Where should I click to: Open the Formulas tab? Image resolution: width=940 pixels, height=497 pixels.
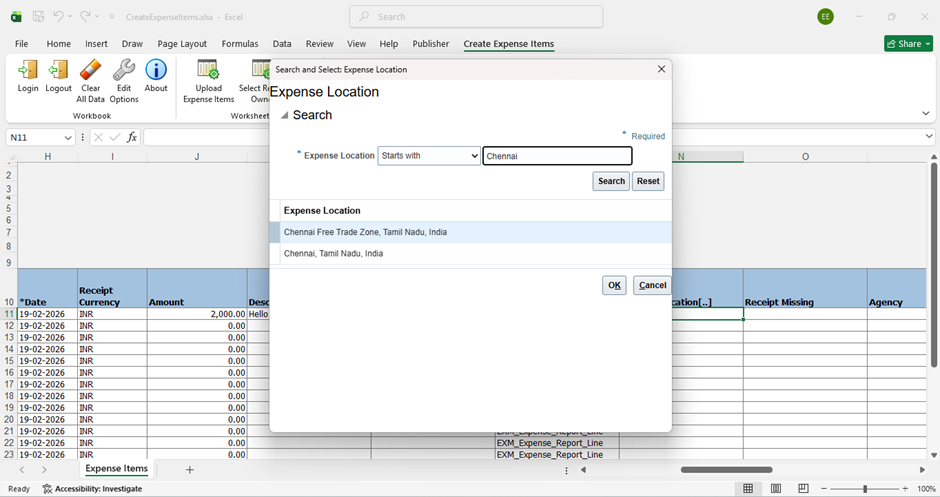point(240,44)
